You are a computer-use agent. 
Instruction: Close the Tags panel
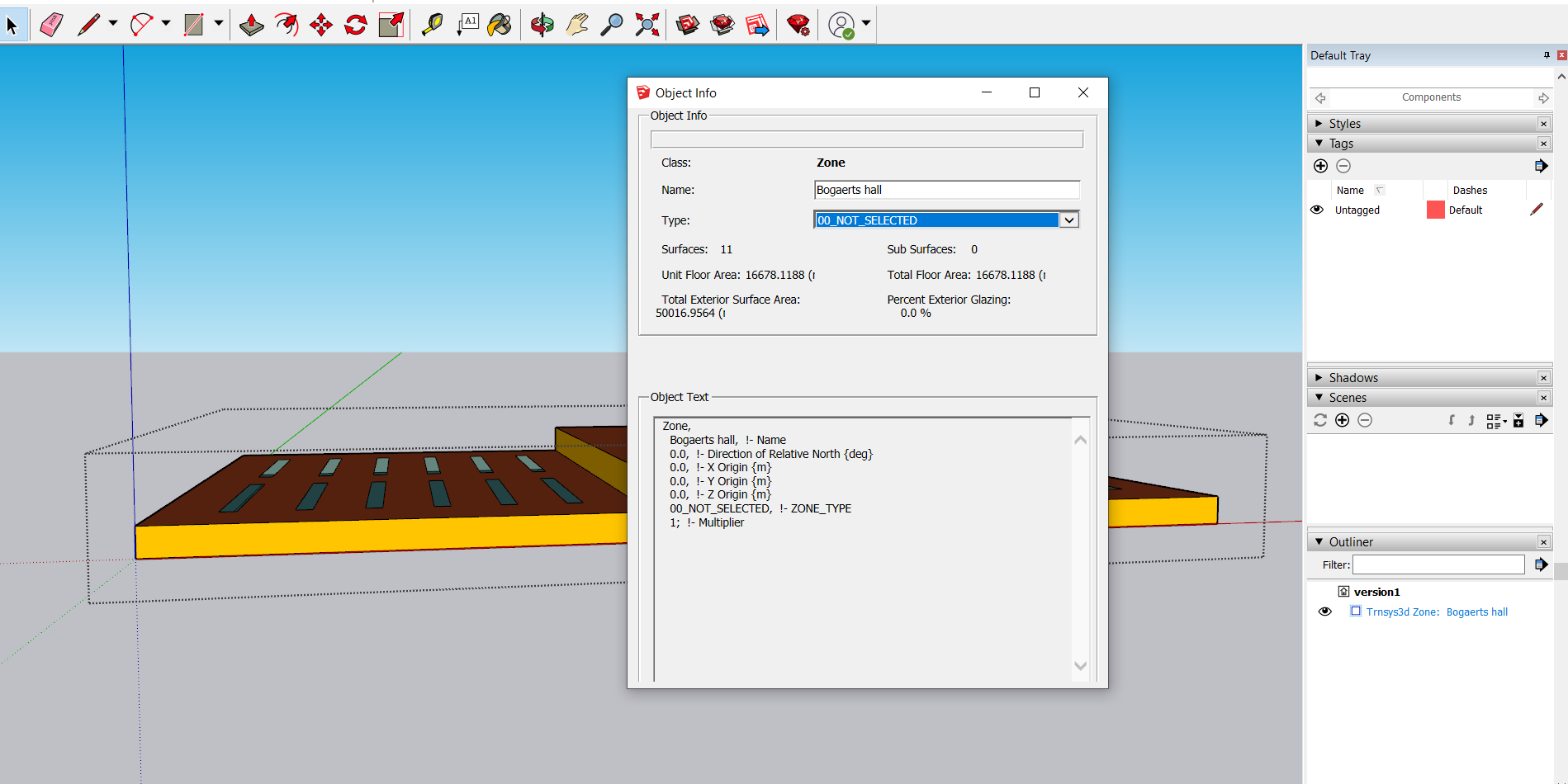pyautogui.click(x=1543, y=144)
